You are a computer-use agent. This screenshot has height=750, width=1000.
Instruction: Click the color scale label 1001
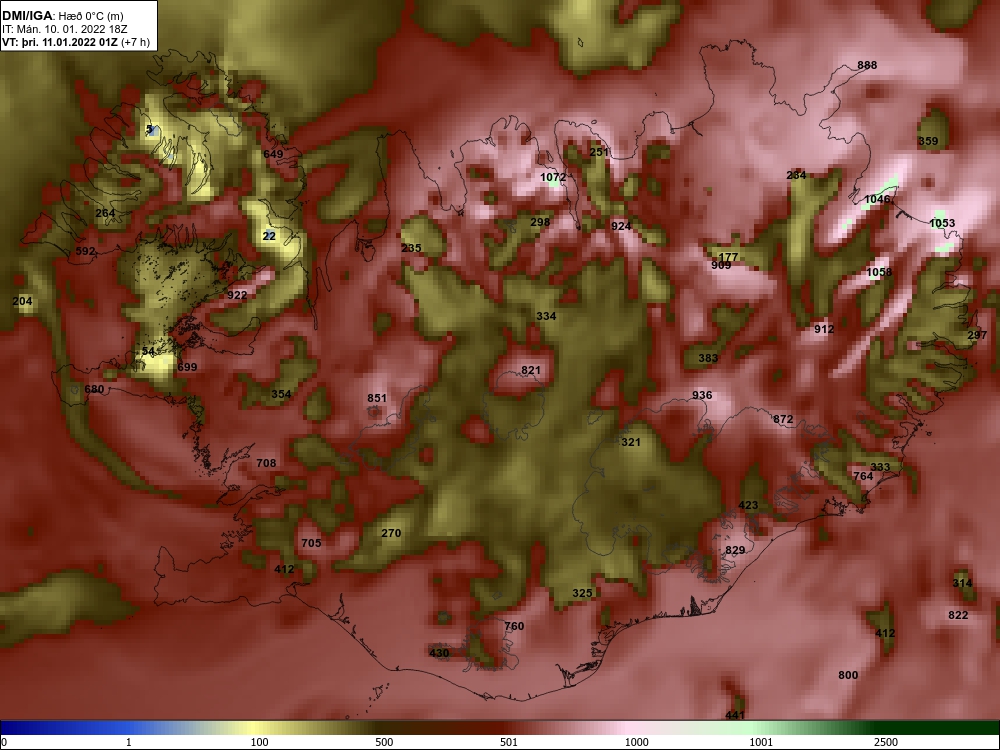coord(761,742)
